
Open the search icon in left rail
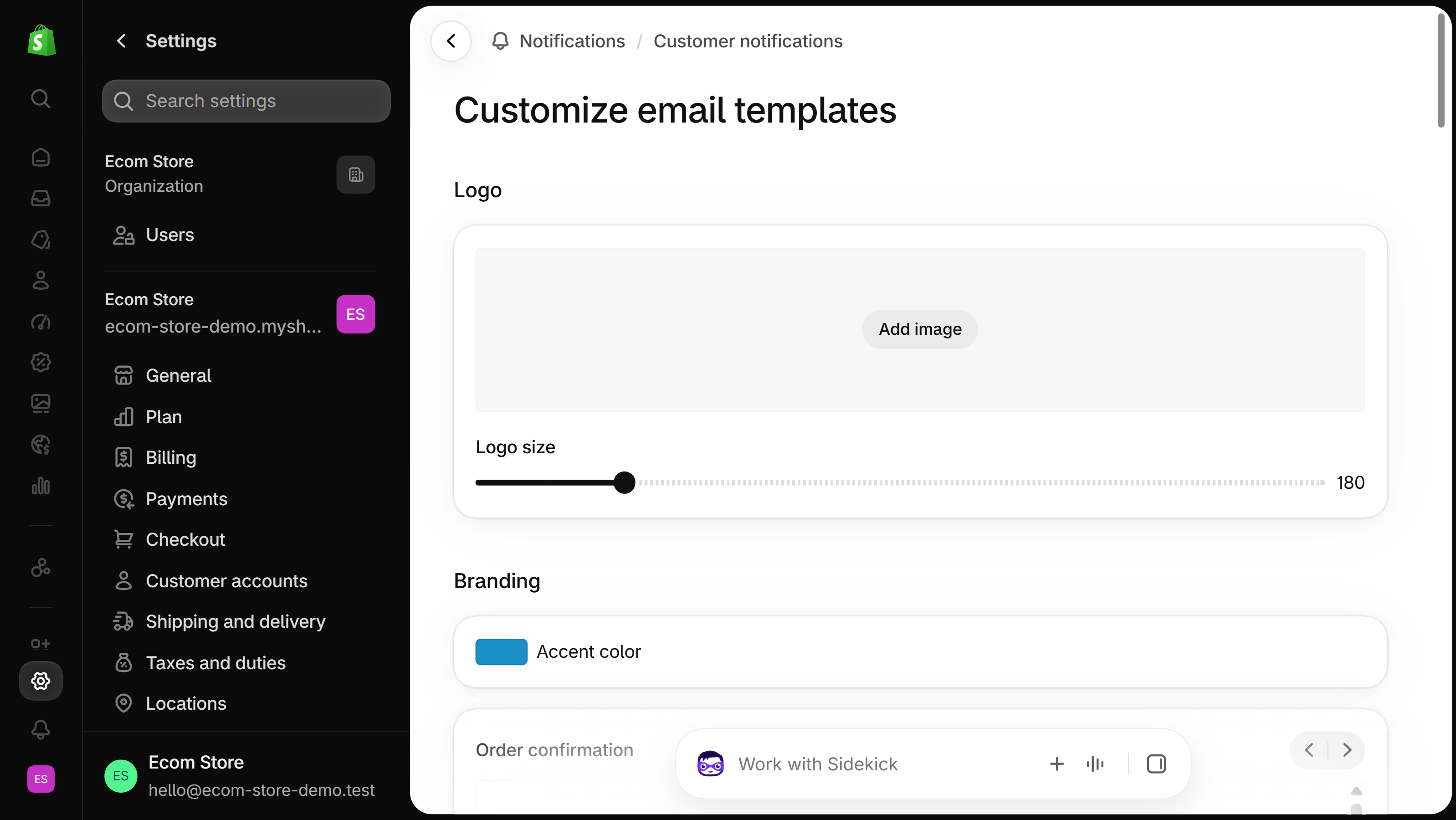[x=41, y=99]
